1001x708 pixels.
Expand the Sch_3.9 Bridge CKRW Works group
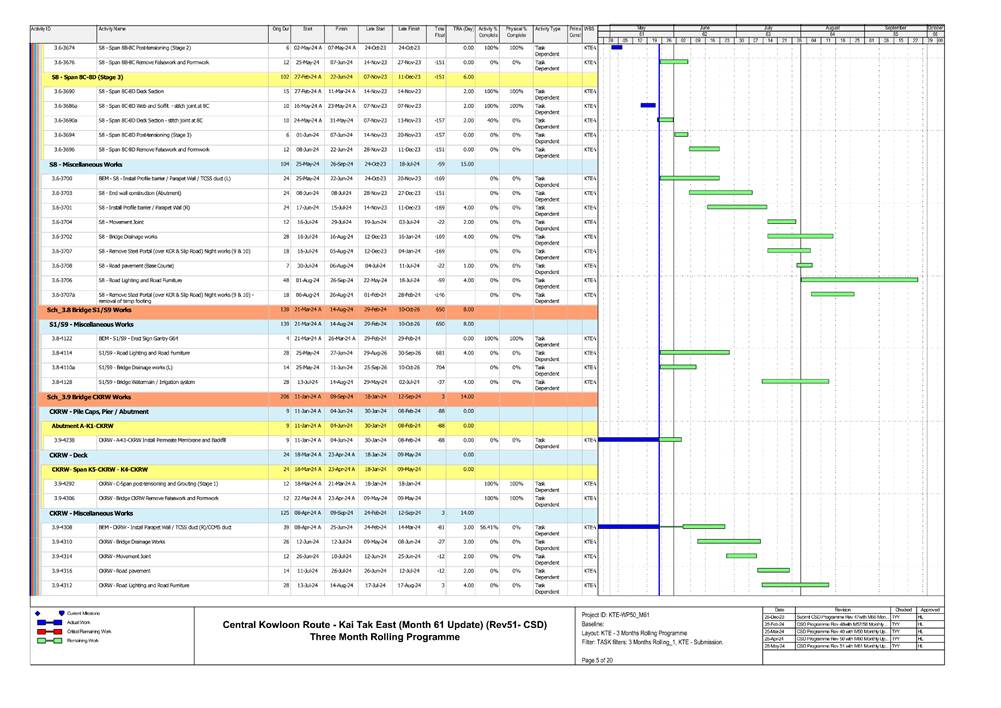(100, 395)
